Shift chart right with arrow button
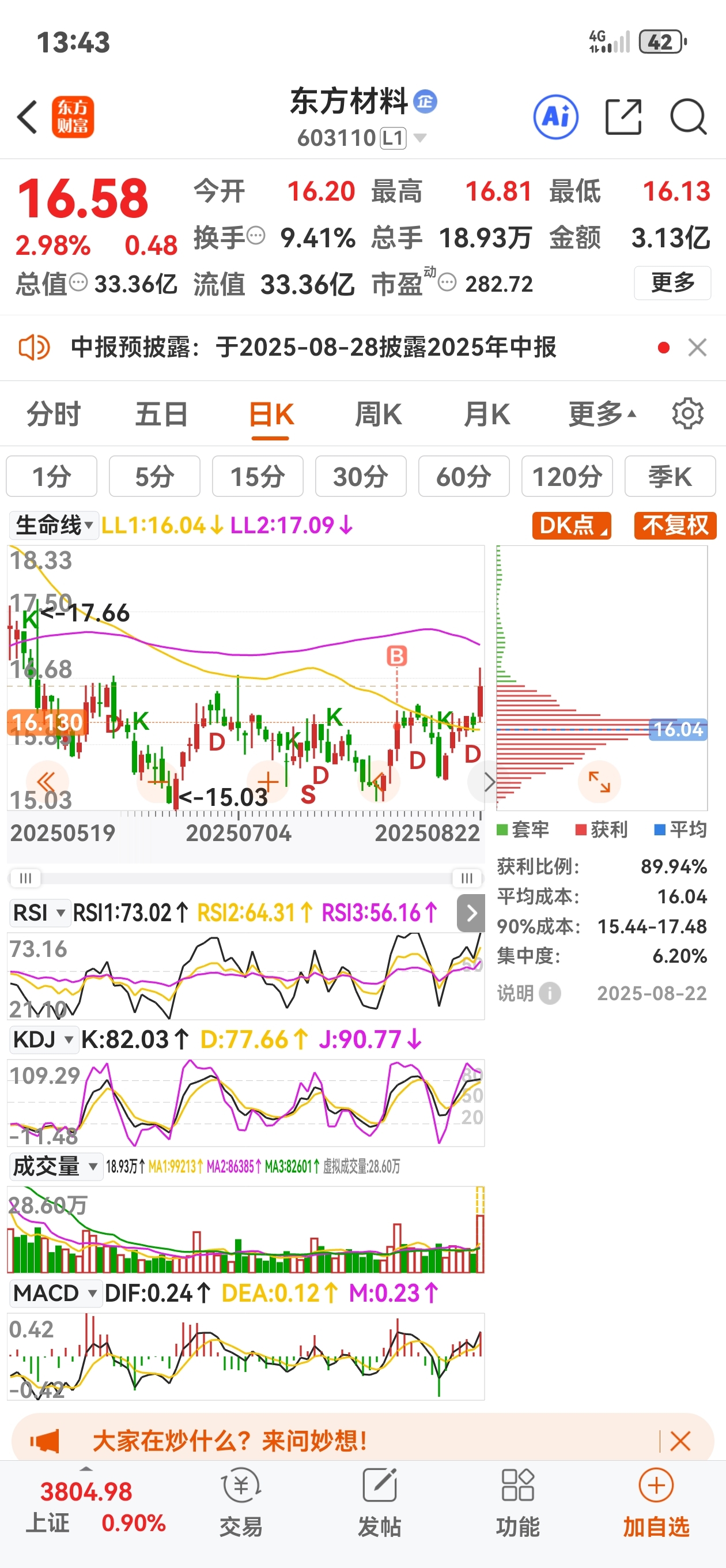Image resolution: width=726 pixels, height=1568 pixels. (488, 782)
